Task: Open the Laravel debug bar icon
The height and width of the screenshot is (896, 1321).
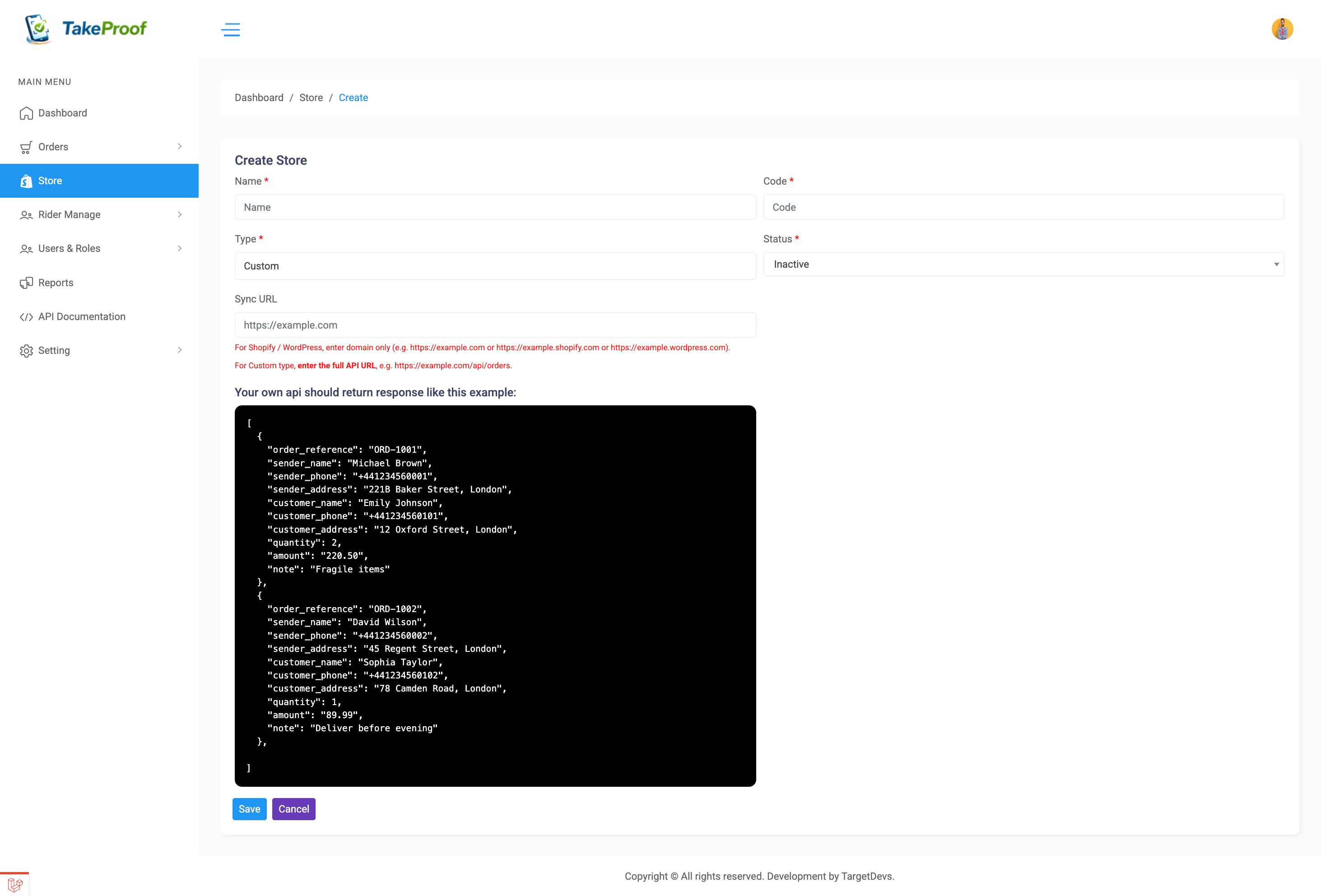Action: (15, 884)
